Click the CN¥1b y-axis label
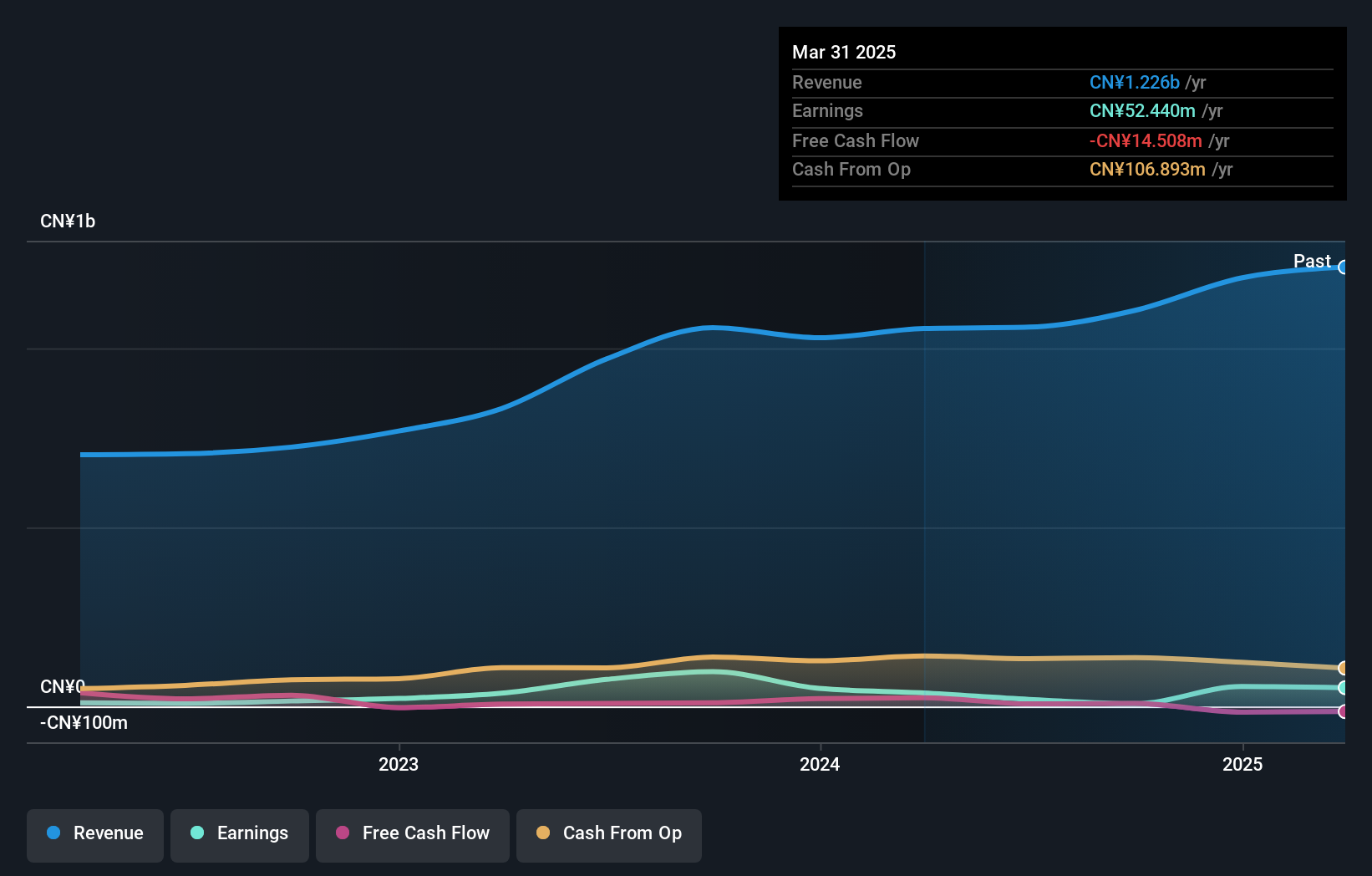The width and height of the screenshot is (1372, 876). point(68,222)
